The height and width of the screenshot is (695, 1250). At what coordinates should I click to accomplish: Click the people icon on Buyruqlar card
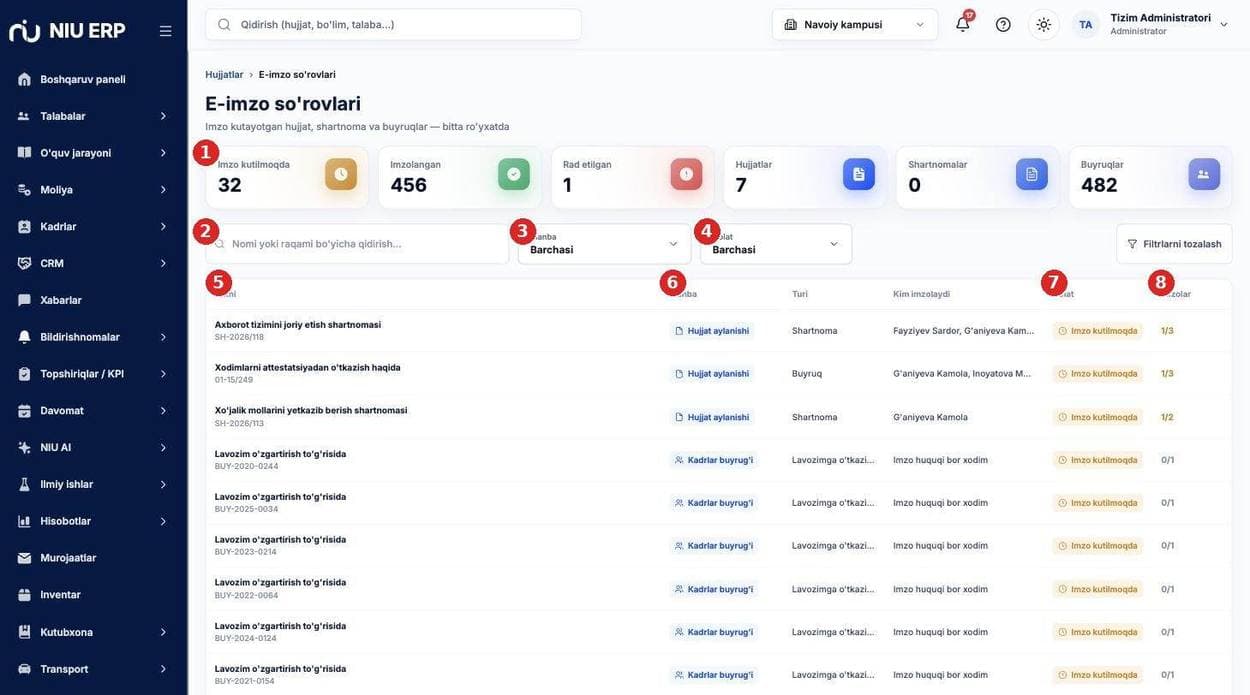(1204, 174)
